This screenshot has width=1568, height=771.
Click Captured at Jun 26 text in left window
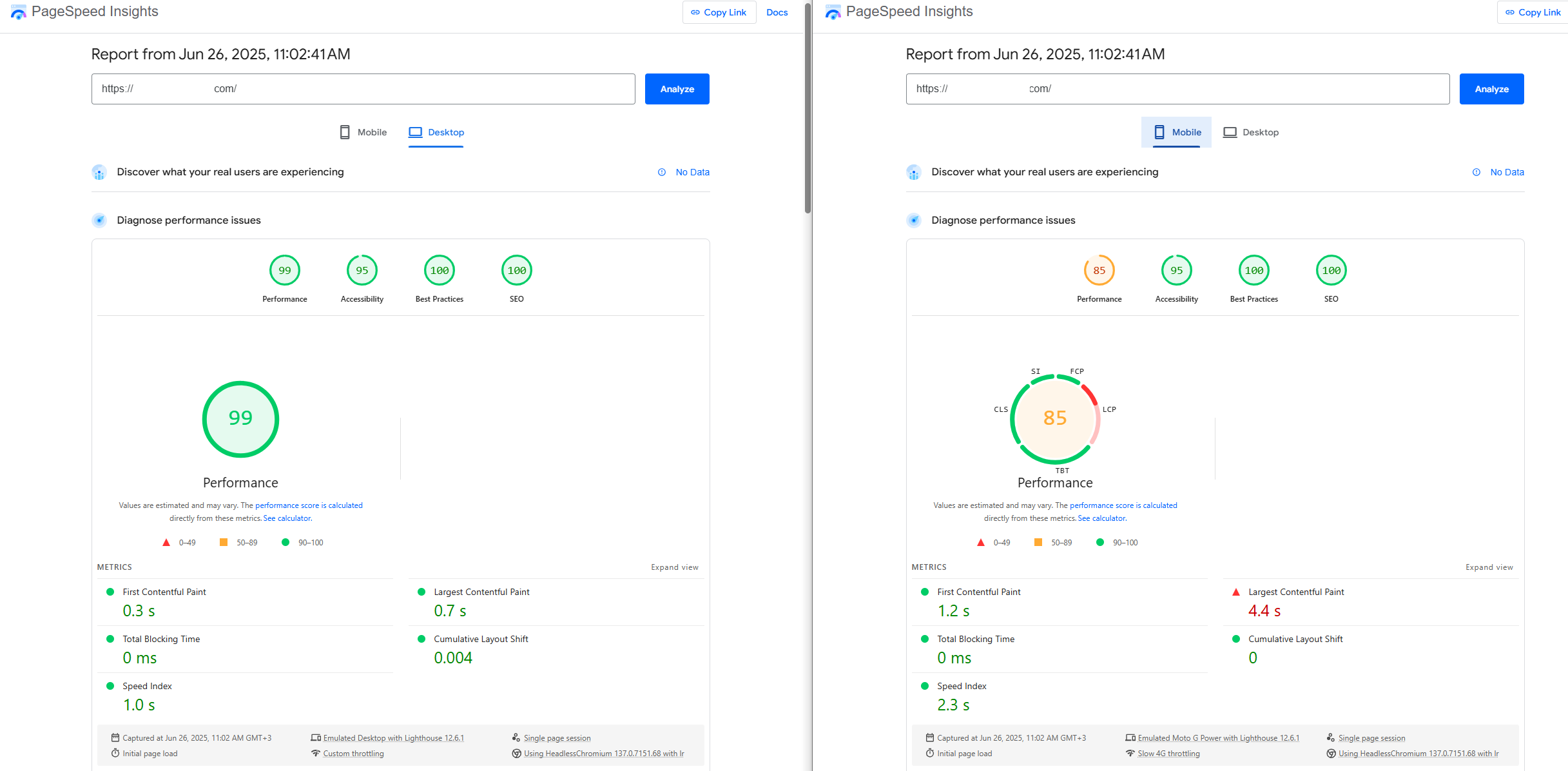[x=197, y=738]
